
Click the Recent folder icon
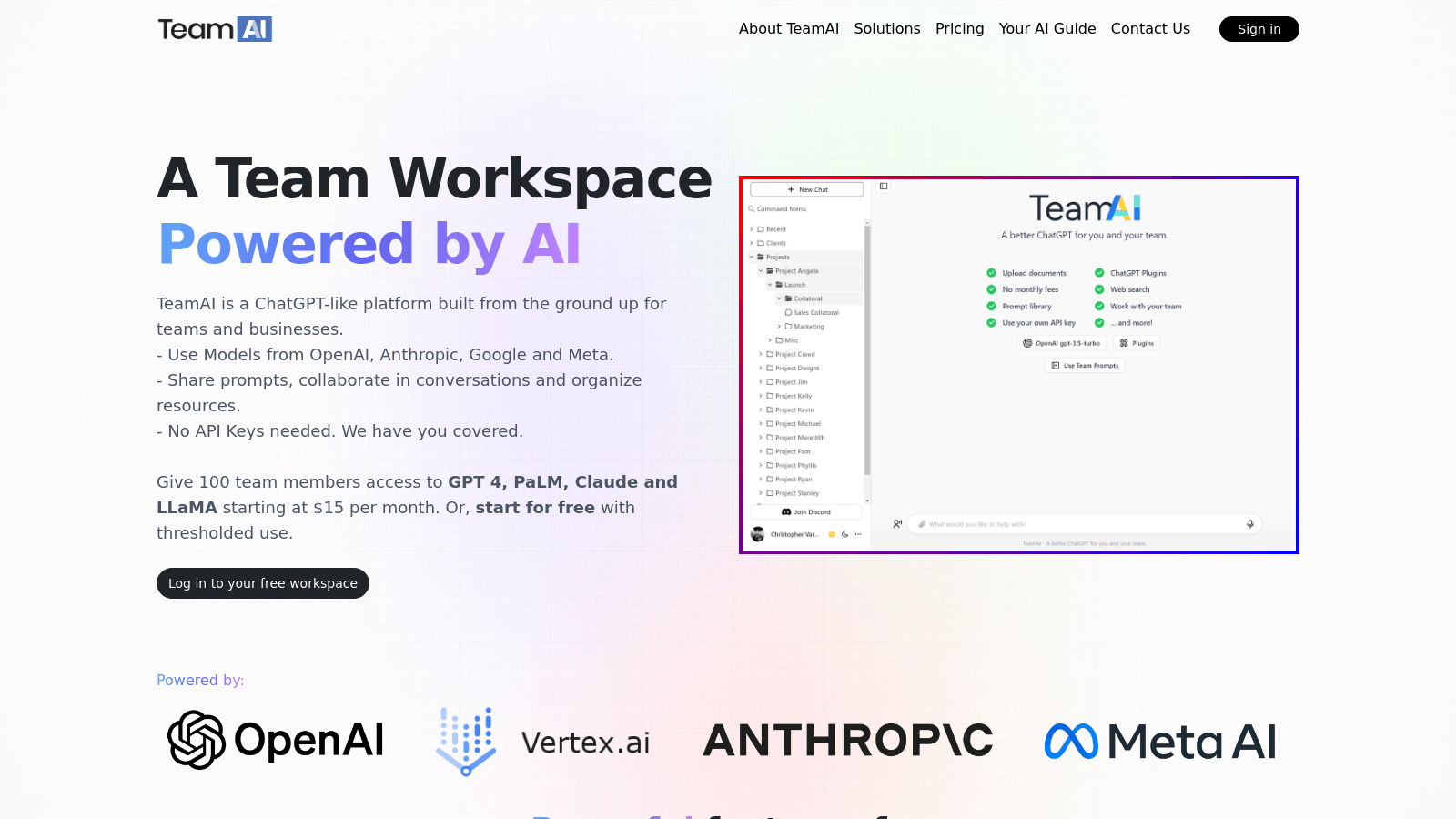pyautogui.click(x=761, y=229)
